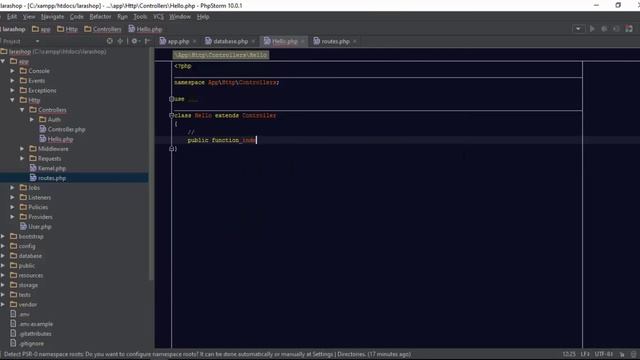Click the rightmost icon in the top toolbar
Image resolution: width=640 pixels, height=360 pixels.
point(629,29)
